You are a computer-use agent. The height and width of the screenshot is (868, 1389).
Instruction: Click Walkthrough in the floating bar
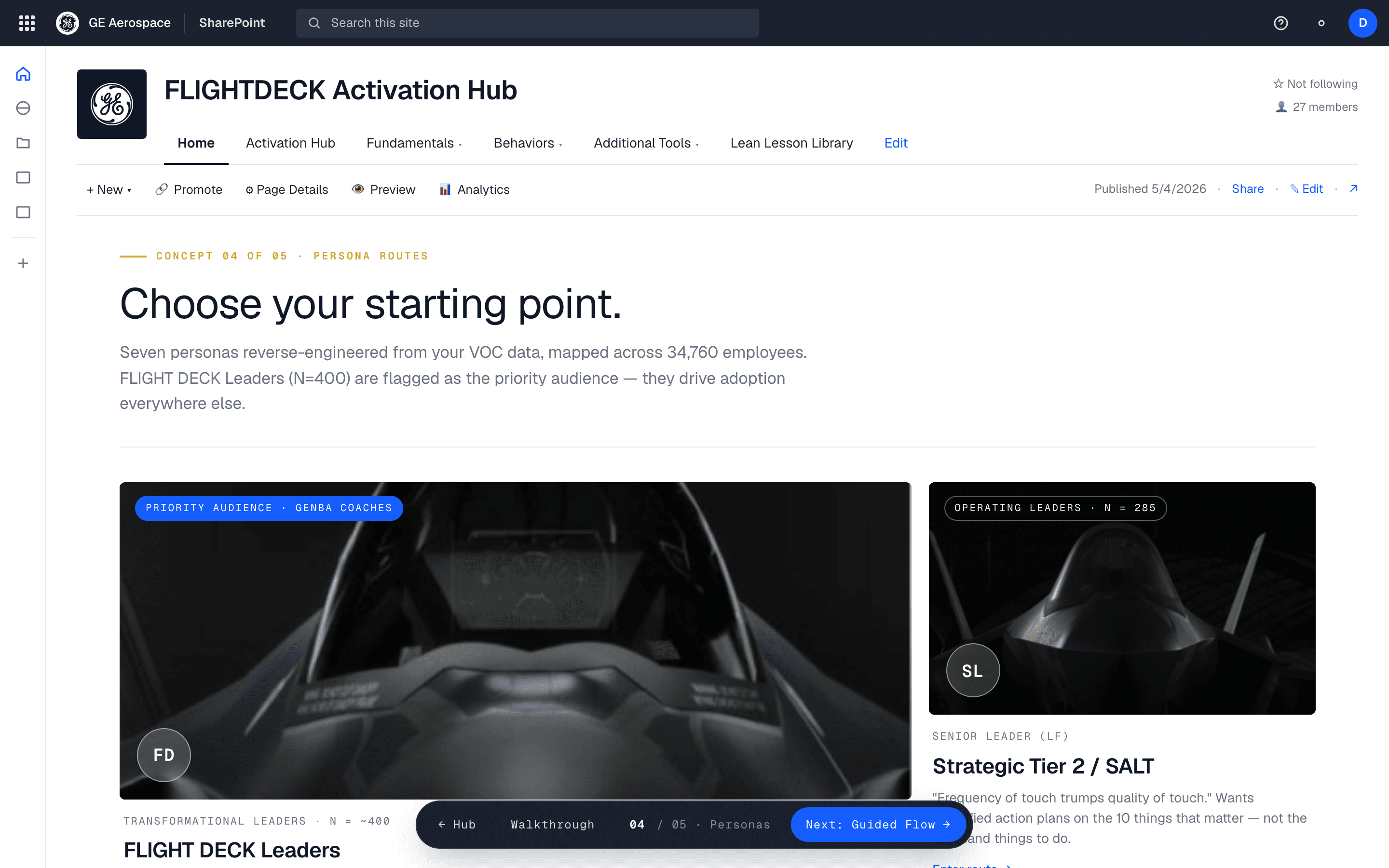(552, 825)
